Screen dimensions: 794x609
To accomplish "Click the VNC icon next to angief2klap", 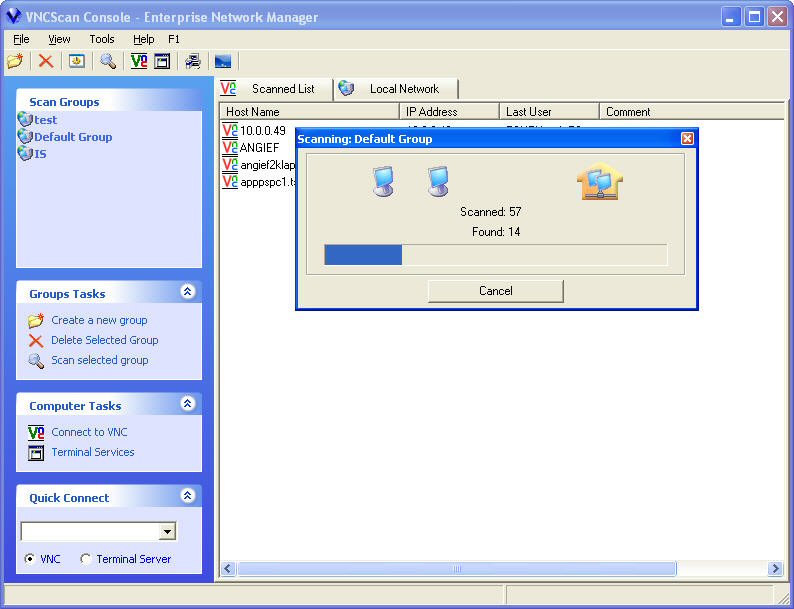I will point(230,165).
